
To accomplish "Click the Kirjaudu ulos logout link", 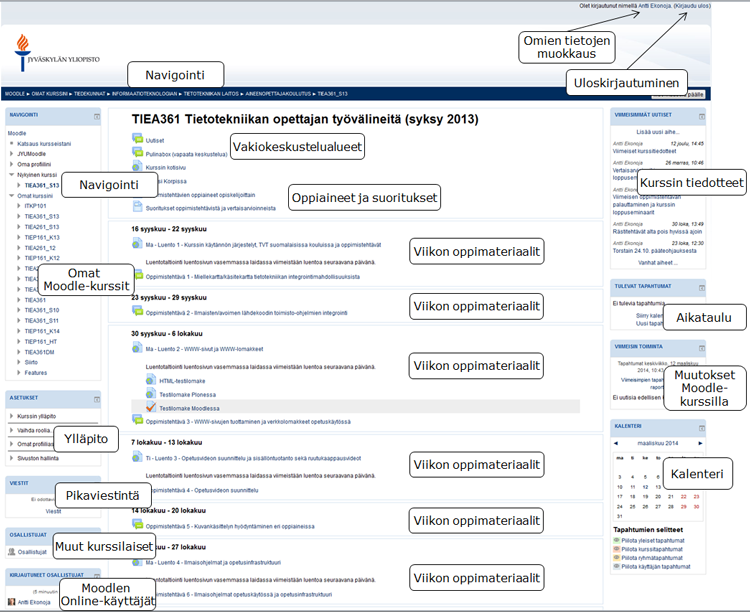I will [692, 6].
